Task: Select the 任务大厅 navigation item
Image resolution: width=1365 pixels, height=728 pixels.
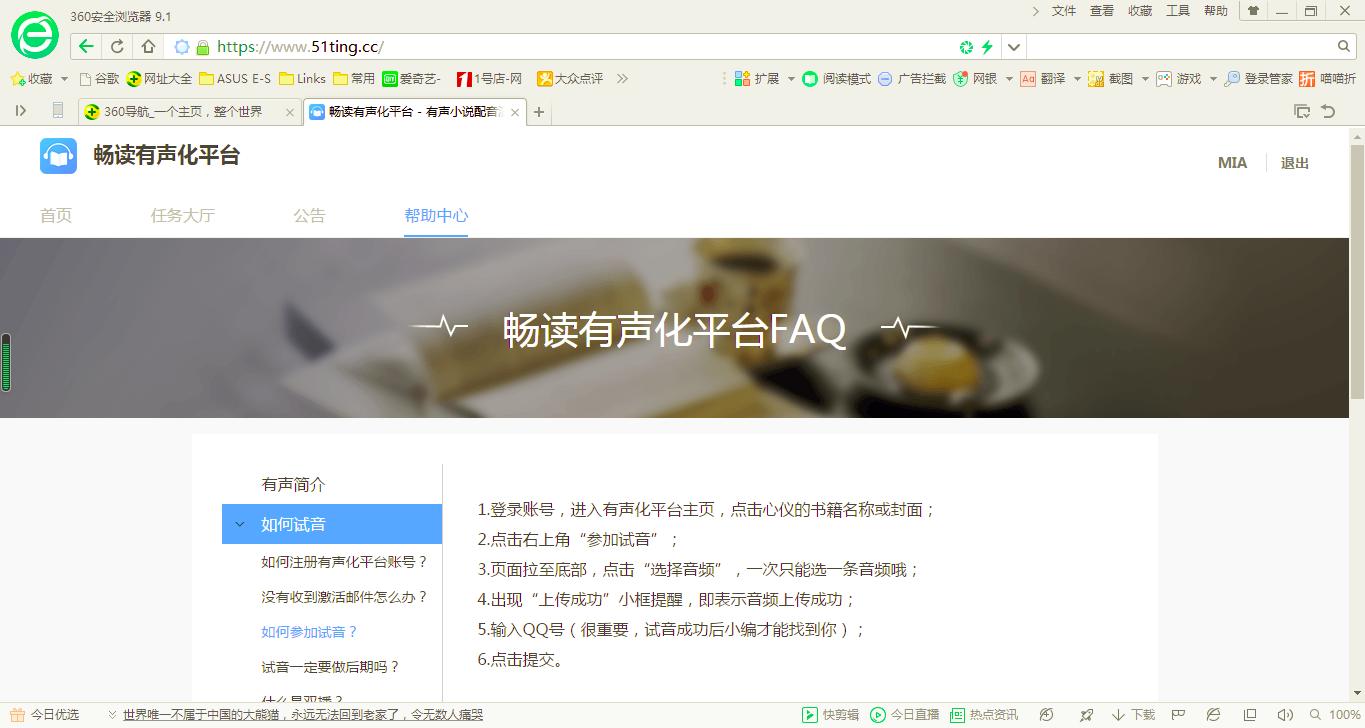Action: coord(183,214)
